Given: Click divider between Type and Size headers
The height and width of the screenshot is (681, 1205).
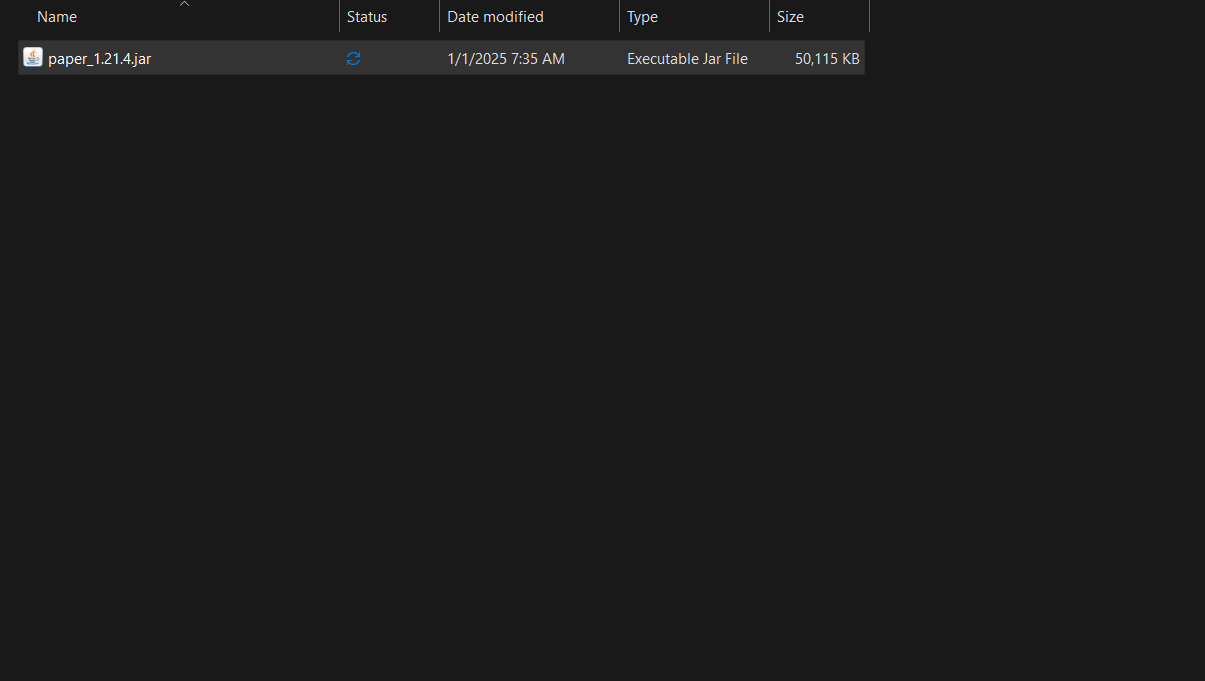Looking at the screenshot, I should click(x=769, y=17).
